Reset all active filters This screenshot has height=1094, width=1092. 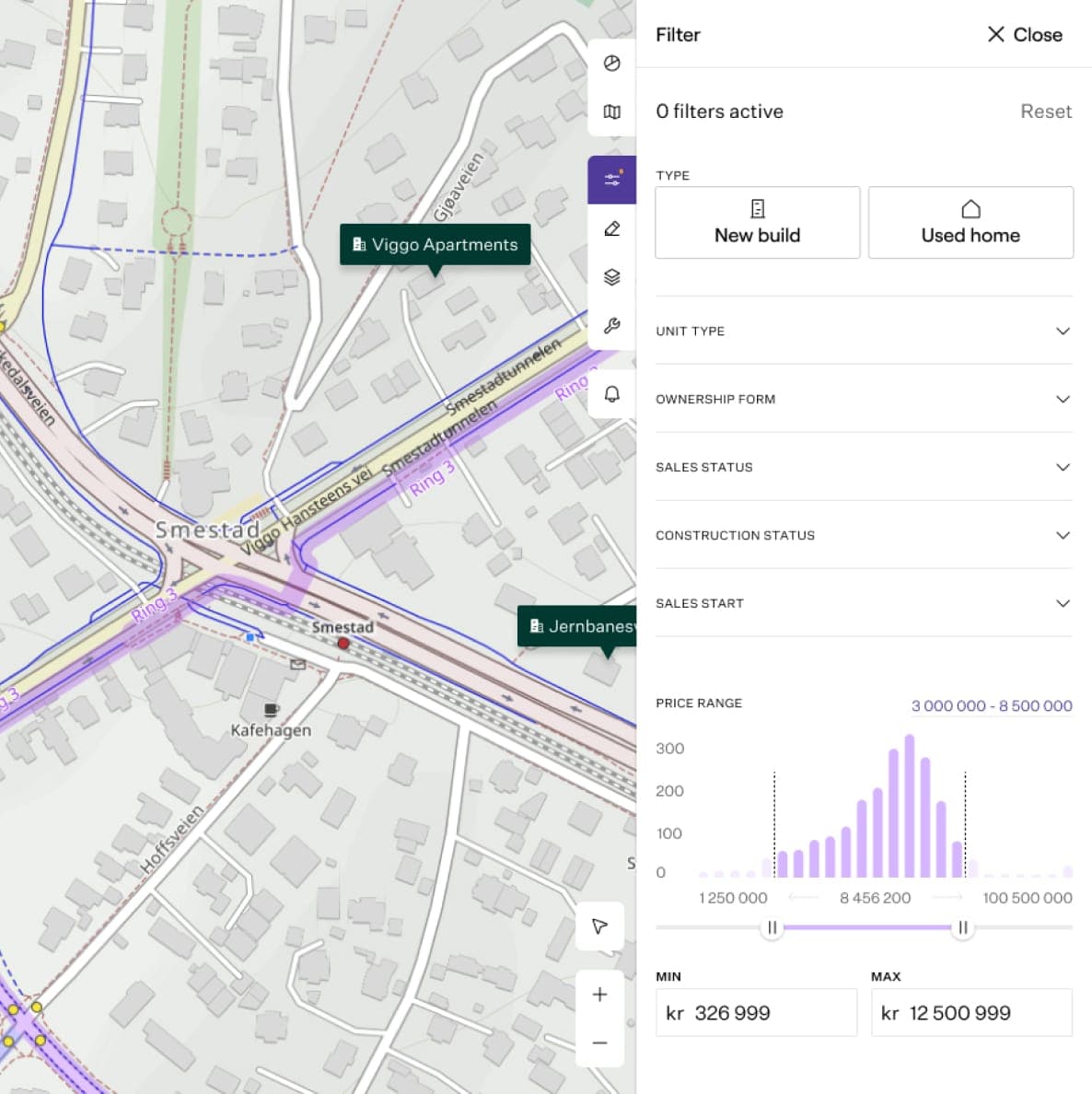pyautogui.click(x=1045, y=111)
